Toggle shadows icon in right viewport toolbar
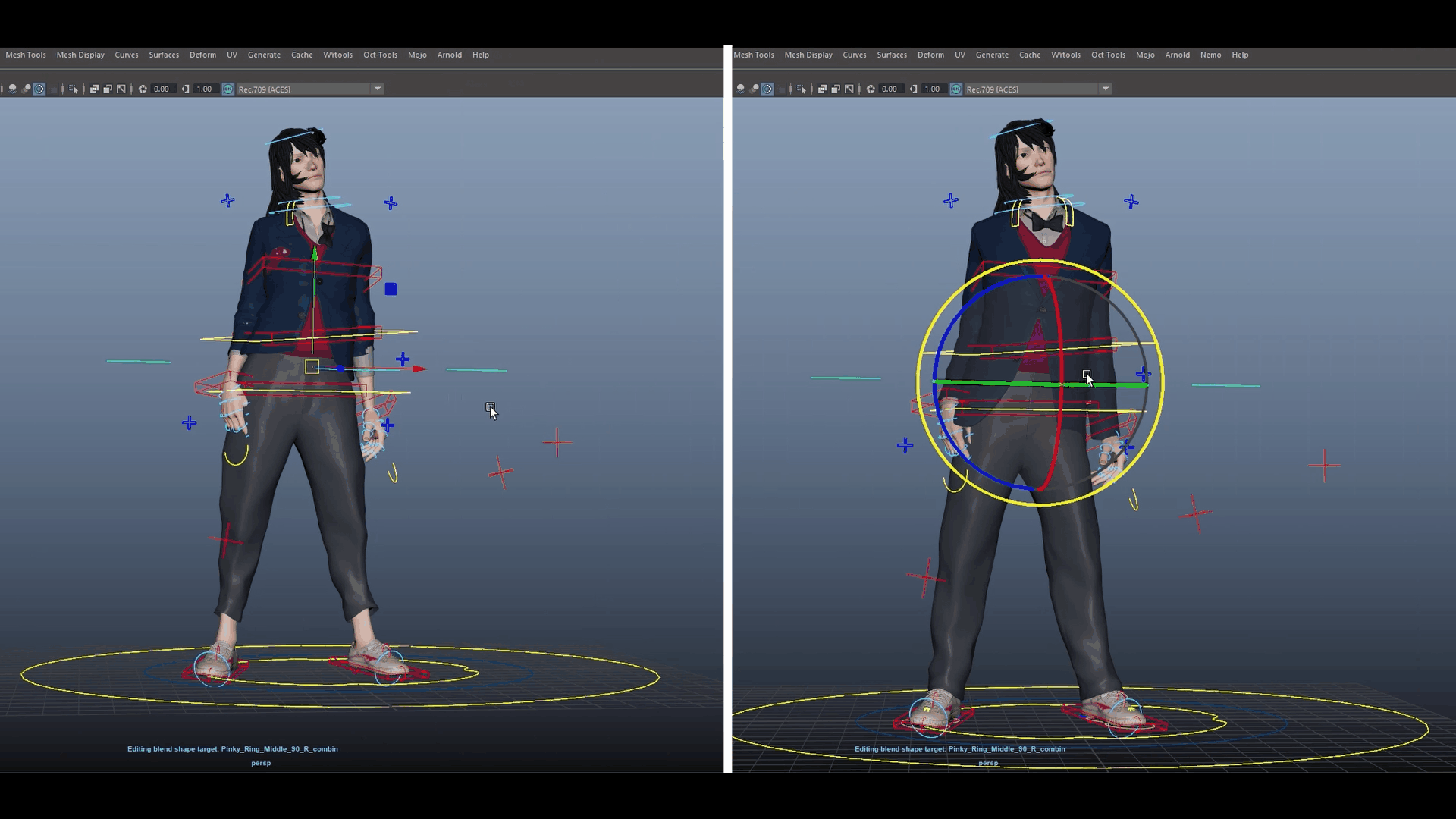The image size is (1456, 819). 741,89
